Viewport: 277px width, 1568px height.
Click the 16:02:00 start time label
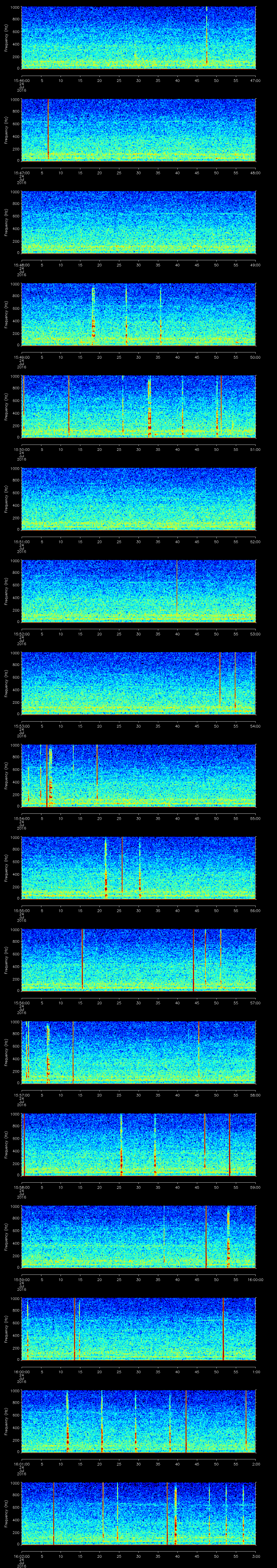pos(22,1556)
